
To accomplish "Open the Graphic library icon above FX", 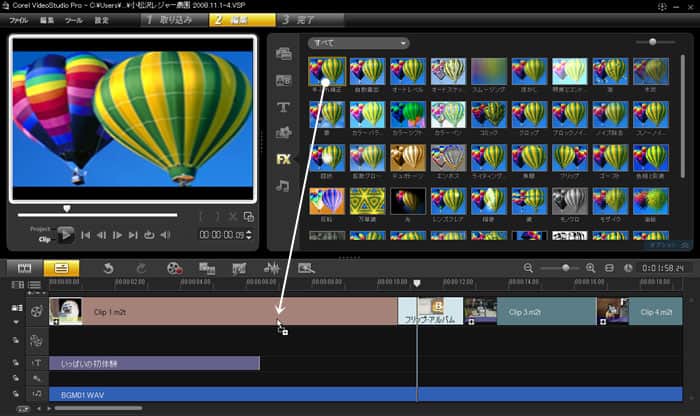I will [x=283, y=133].
